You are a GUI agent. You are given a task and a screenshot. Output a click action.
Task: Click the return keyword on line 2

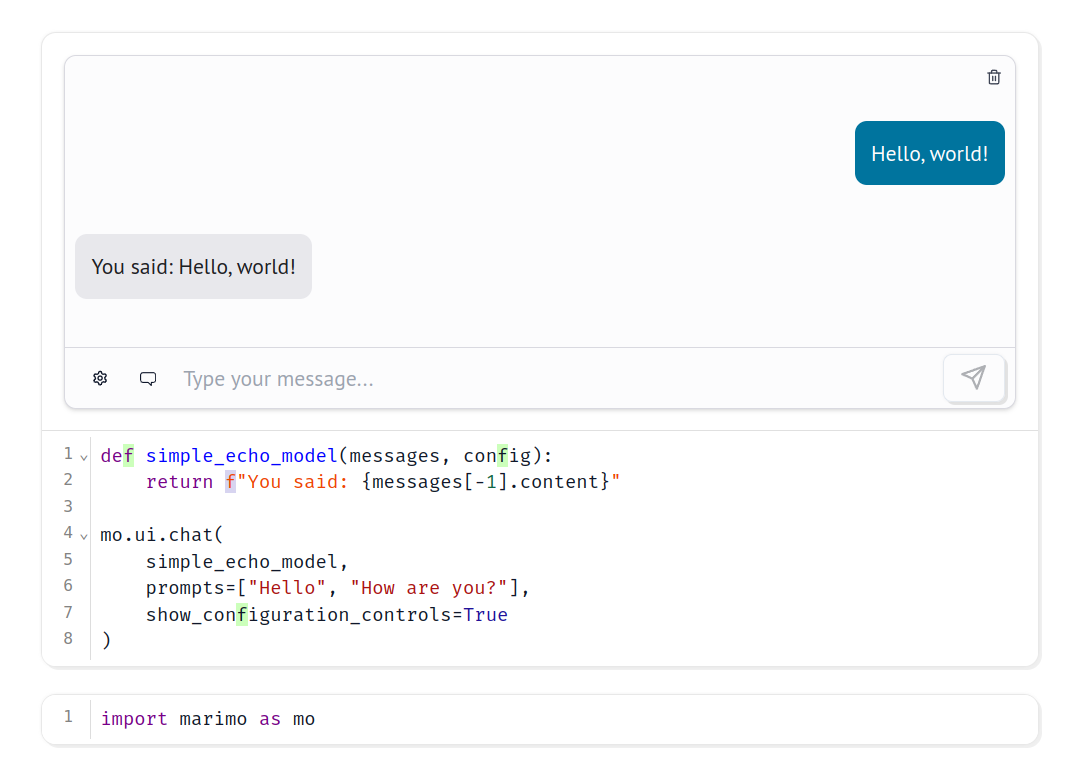click(179, 482)
